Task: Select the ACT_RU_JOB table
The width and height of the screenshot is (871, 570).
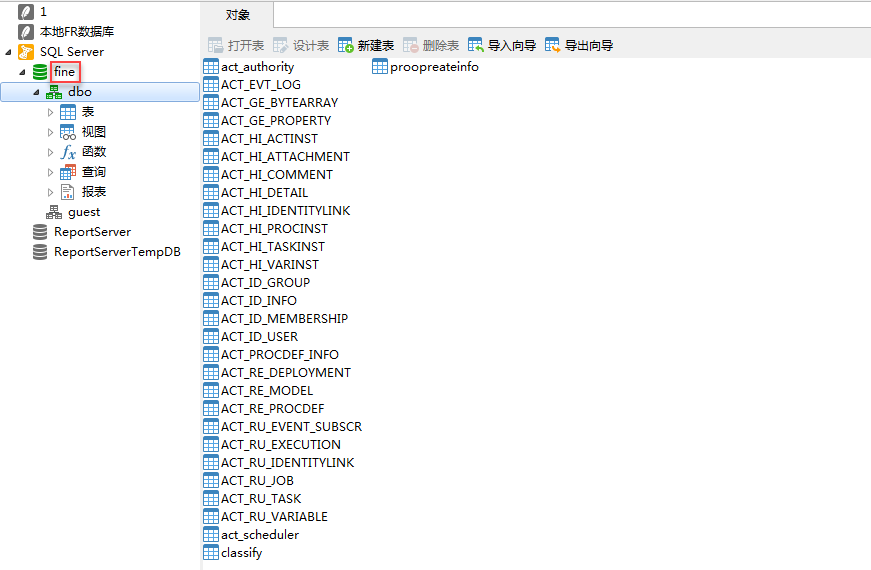Action: 257,481
